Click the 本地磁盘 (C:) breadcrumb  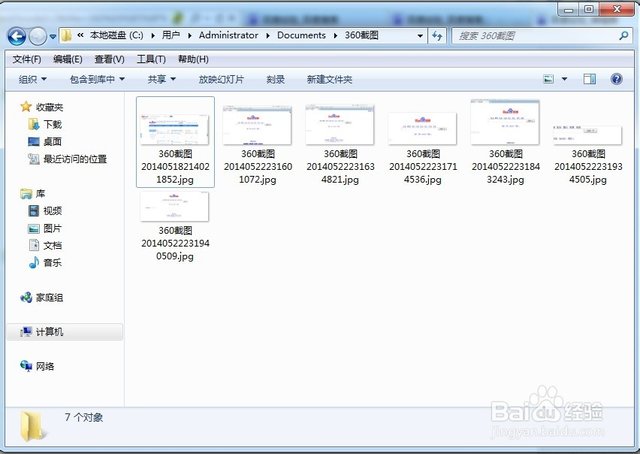[x=116, y=36]
